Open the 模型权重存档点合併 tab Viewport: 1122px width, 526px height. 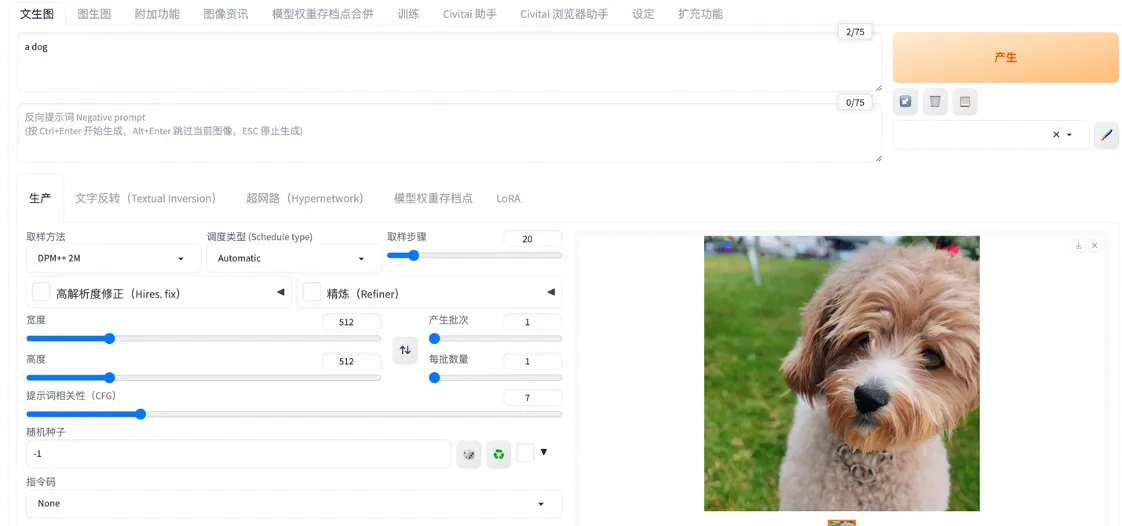[323, 14]
